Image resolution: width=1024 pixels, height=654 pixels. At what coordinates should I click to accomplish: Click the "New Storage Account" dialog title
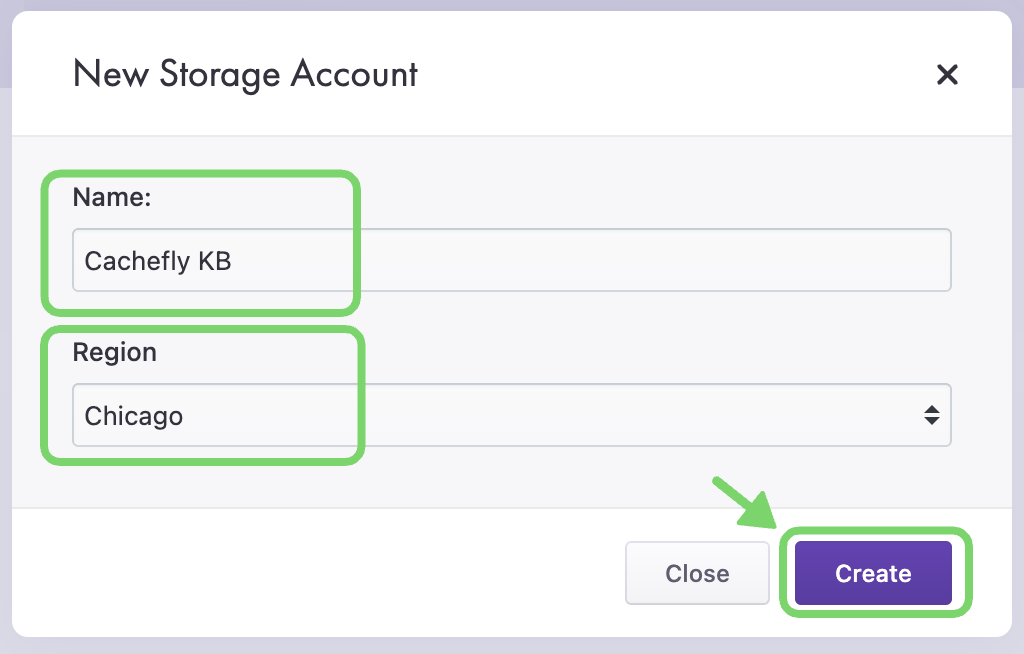pyautogui.click(x=245, y=74)
